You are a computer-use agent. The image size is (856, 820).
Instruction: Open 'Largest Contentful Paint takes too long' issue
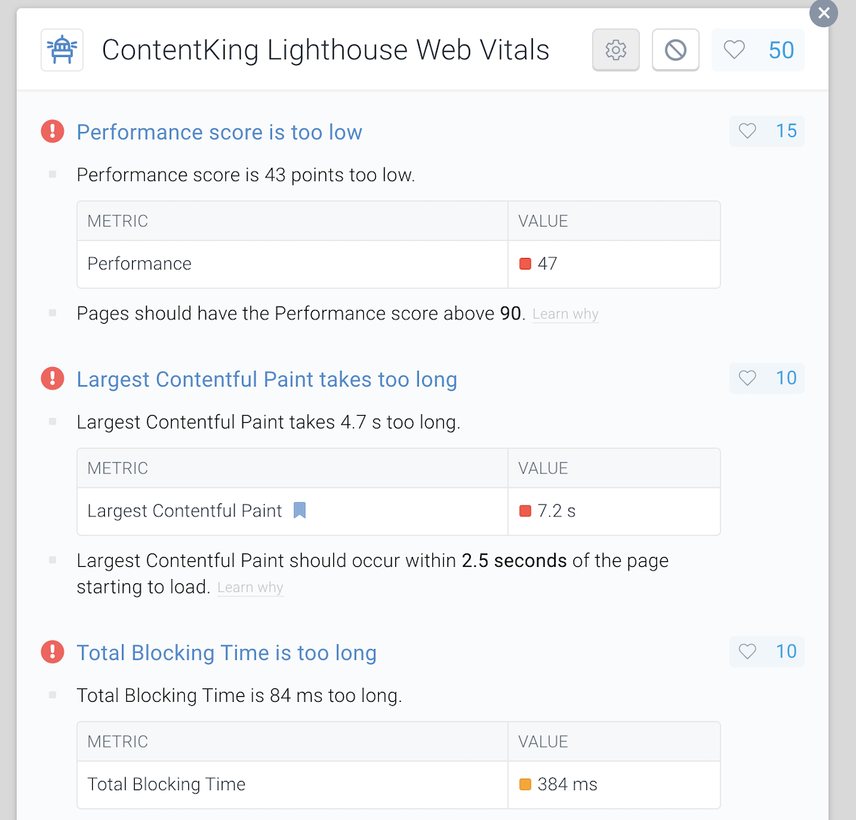[x=266, y=379]
